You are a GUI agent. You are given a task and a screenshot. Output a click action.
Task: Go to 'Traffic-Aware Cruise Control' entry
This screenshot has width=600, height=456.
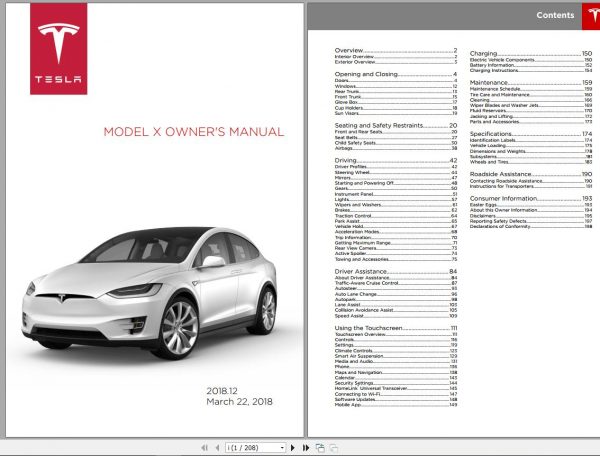396,283
